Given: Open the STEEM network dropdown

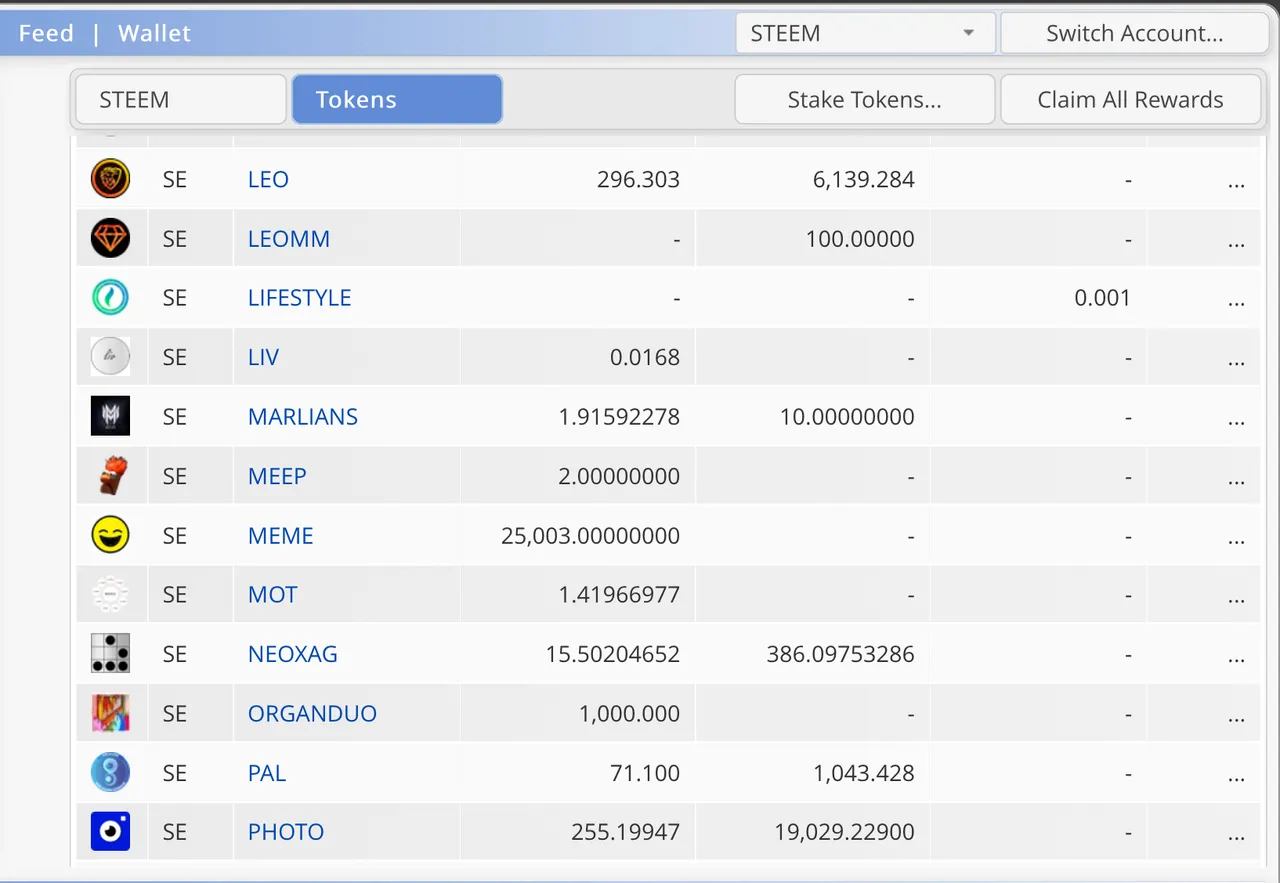Looking at the screenshot, I should click(865, 33).
